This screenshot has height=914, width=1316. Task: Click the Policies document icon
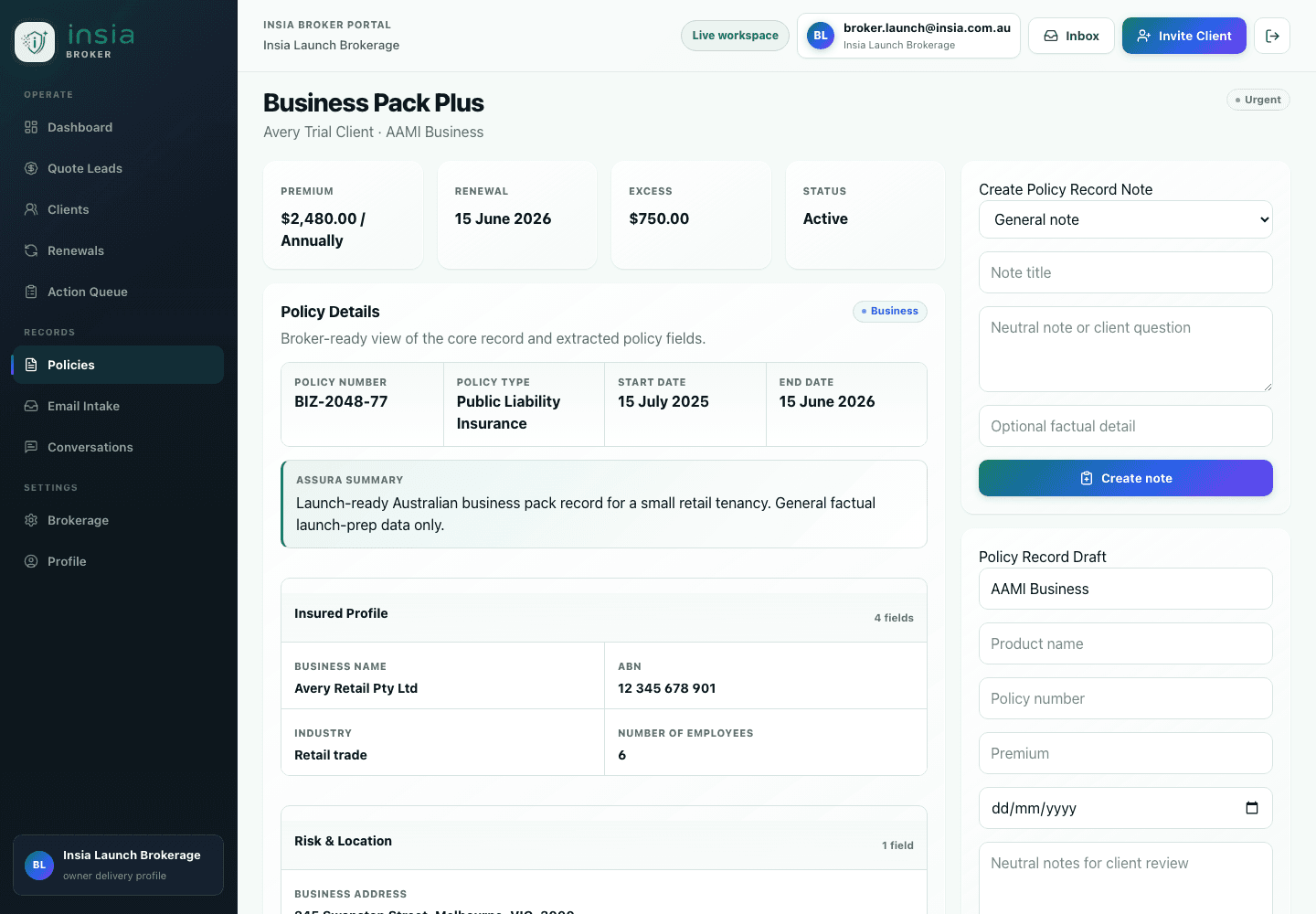tap(31, 365)
